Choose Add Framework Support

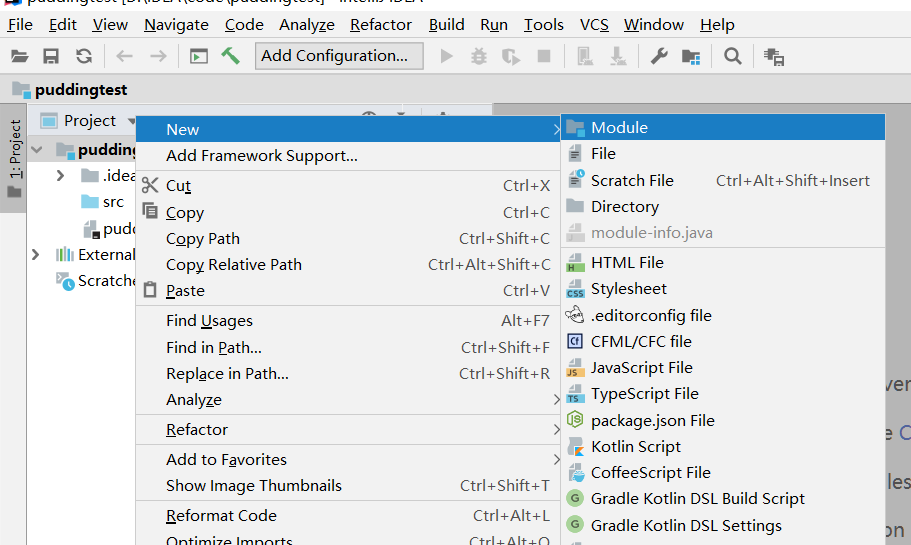coord(348,156)
